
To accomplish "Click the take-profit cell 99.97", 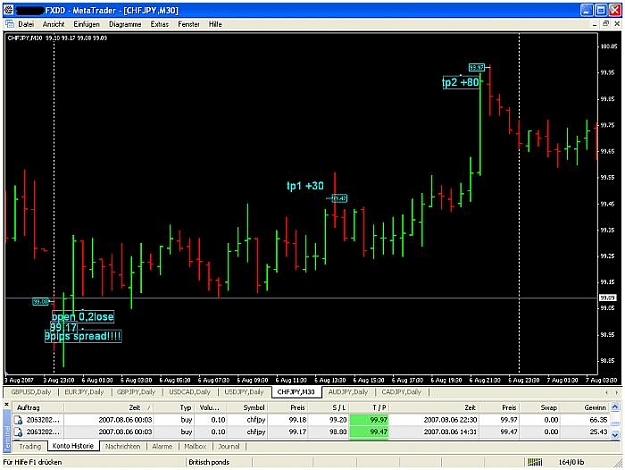I will tap(369, 420).
